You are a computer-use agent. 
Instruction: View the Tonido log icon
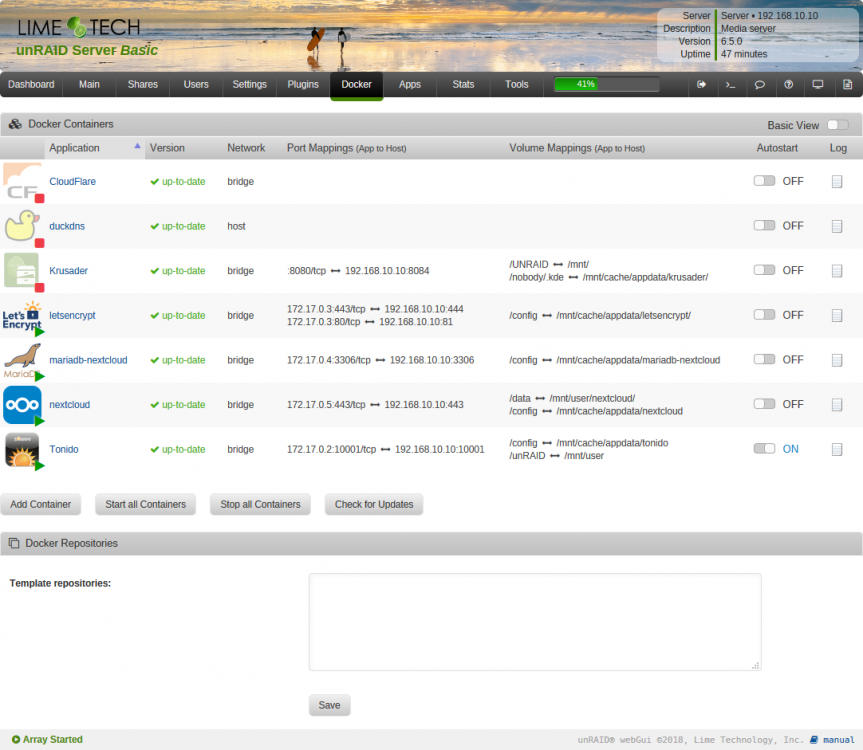pos(837,449)
